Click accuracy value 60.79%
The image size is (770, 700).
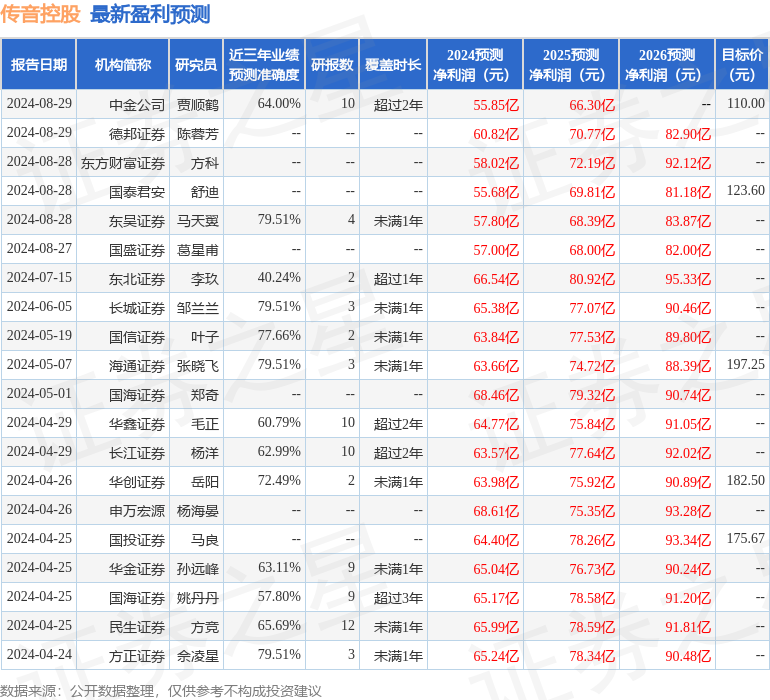tap(279, 422)
